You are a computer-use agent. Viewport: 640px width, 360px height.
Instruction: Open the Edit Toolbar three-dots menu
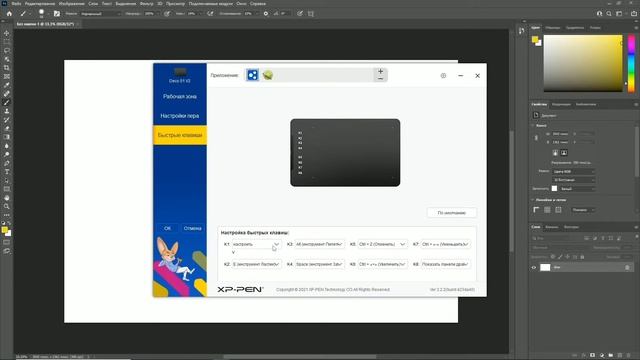(x=7, y=215)
